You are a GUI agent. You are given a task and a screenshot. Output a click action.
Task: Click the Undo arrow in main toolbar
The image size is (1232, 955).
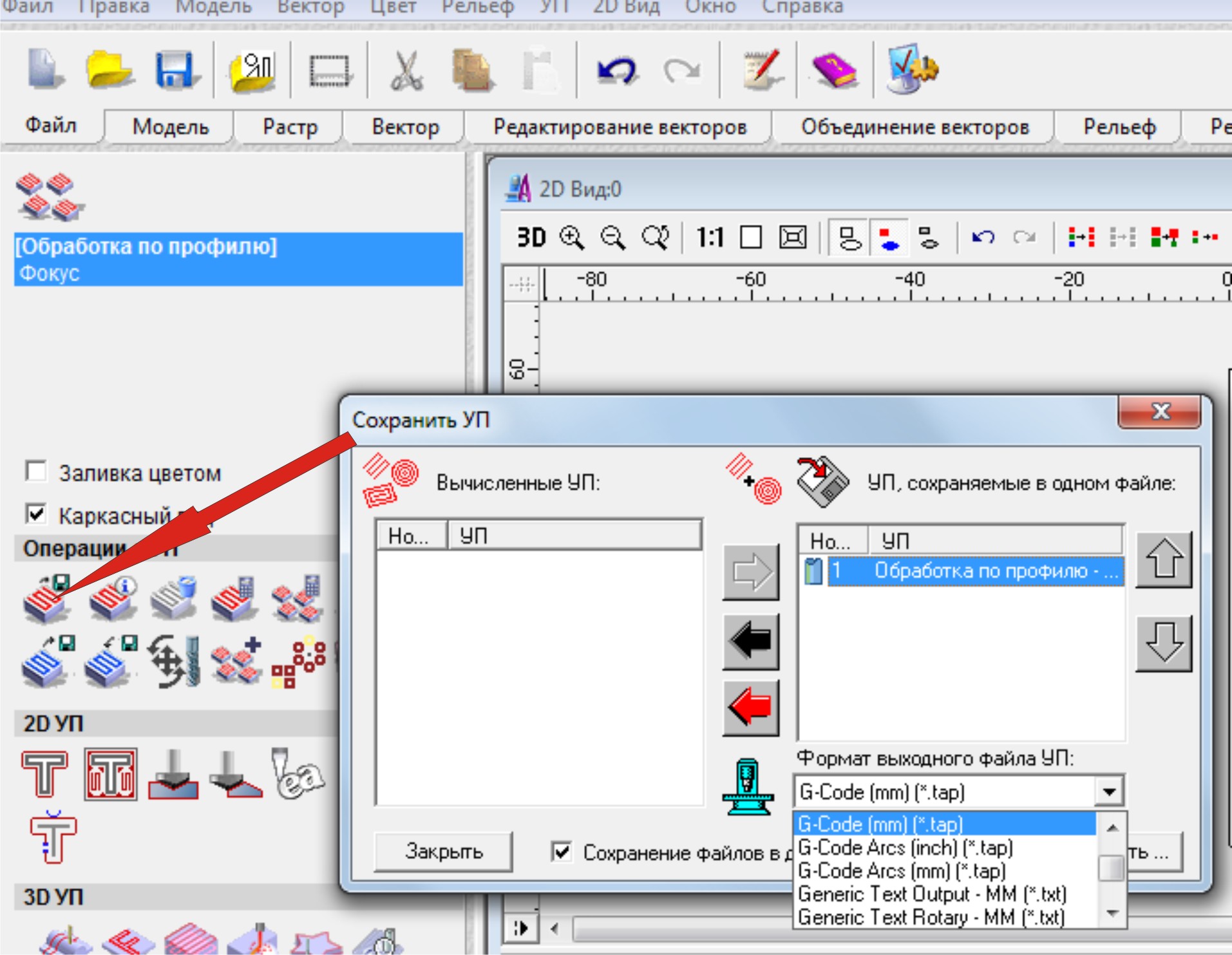tap(616, 70)
